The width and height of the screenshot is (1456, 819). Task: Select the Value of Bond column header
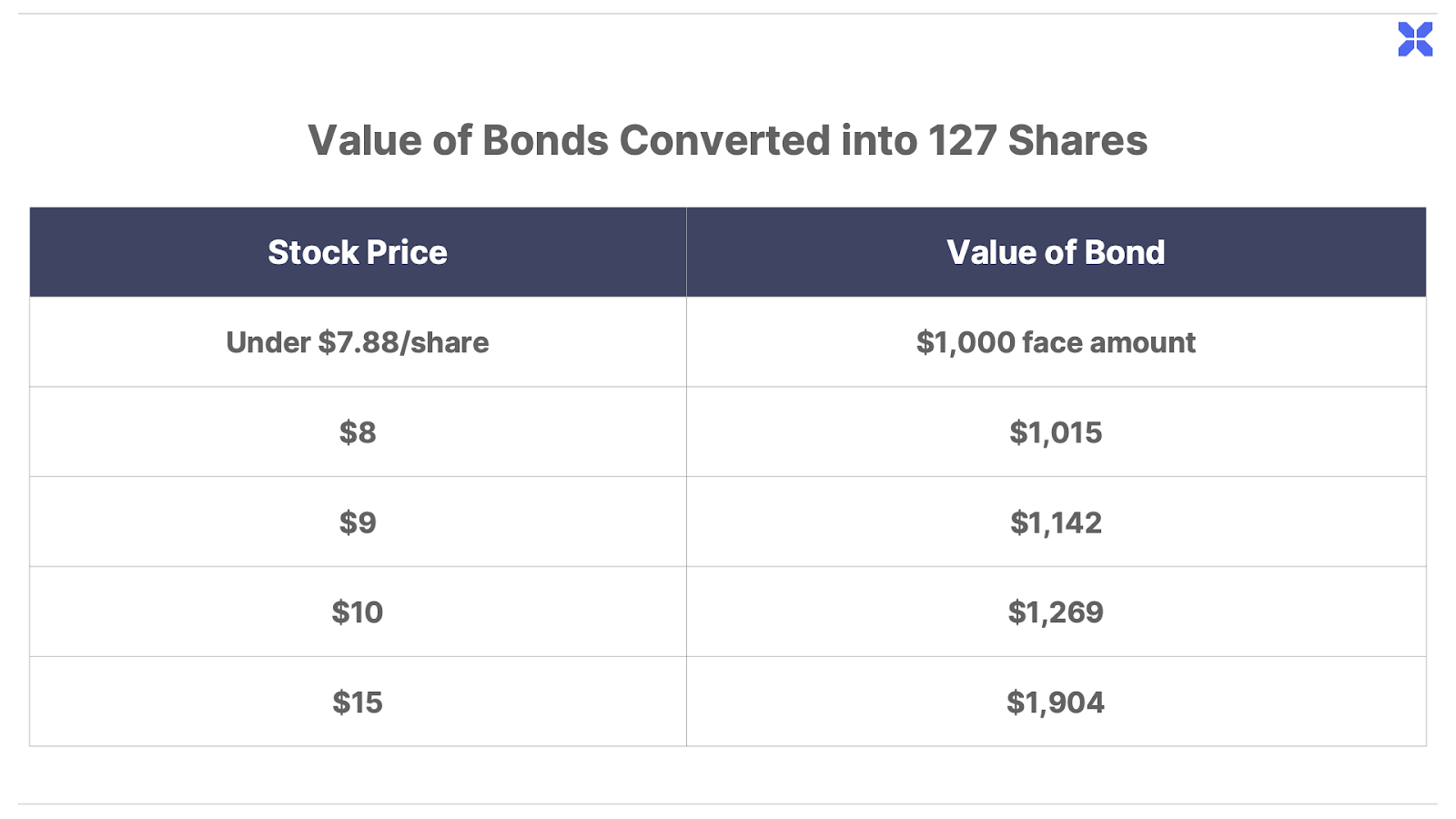click(1056, 252)
